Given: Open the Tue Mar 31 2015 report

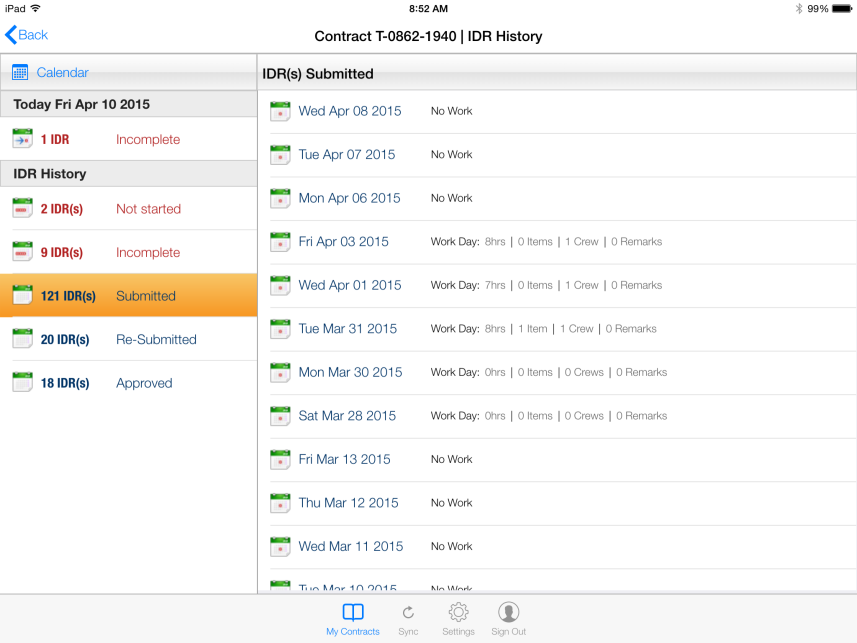Looking at the screenshot, I should [347, 329].
